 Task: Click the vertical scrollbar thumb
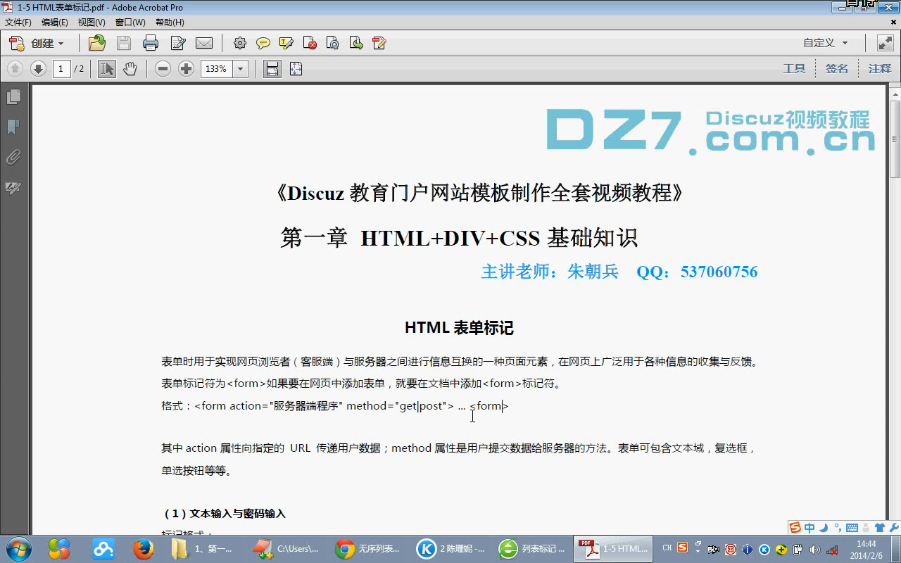click(895, 138)
